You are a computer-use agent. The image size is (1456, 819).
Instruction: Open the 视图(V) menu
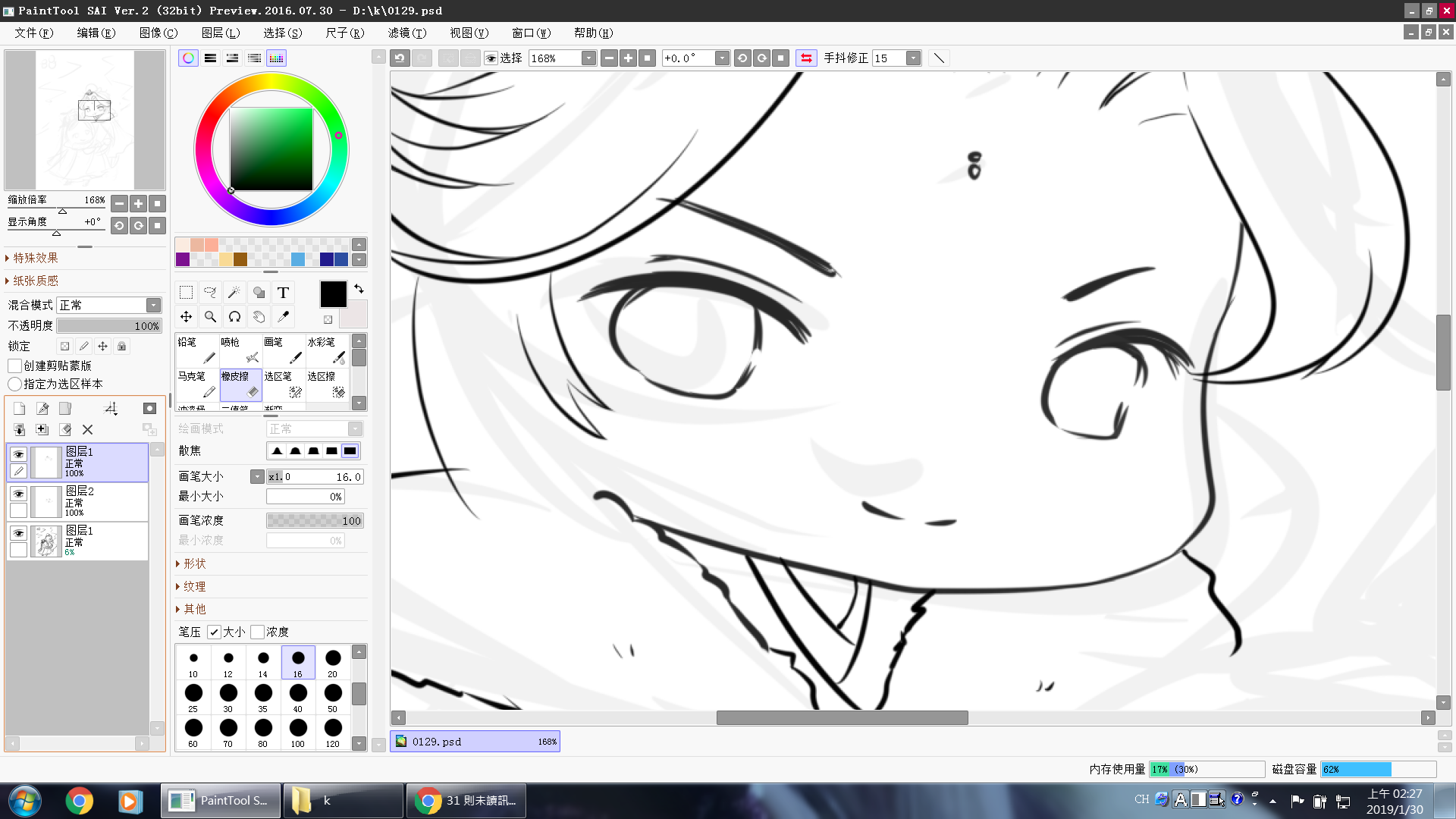coord(469,33)
